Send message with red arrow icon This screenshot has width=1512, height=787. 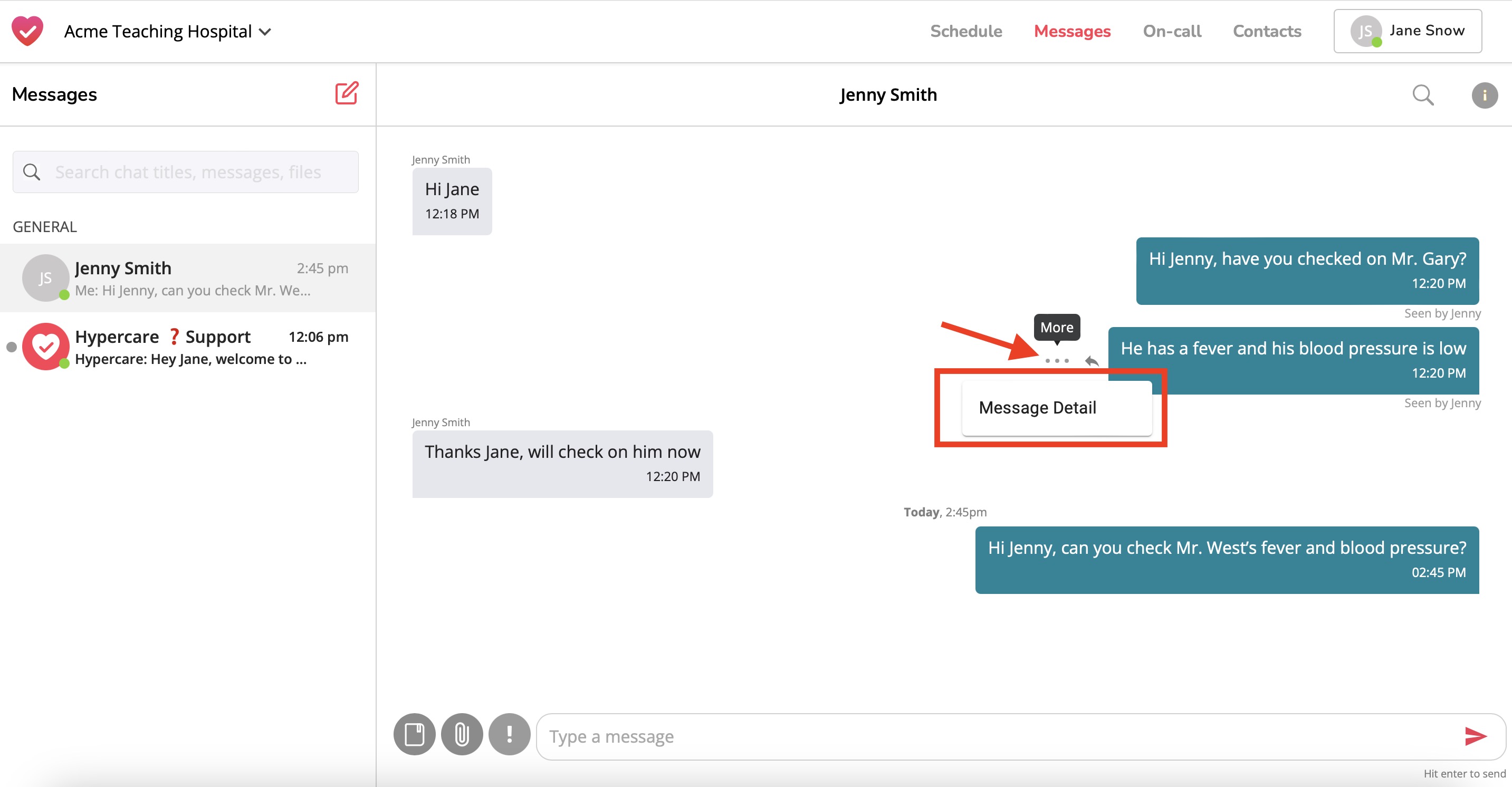point(1475,736)
